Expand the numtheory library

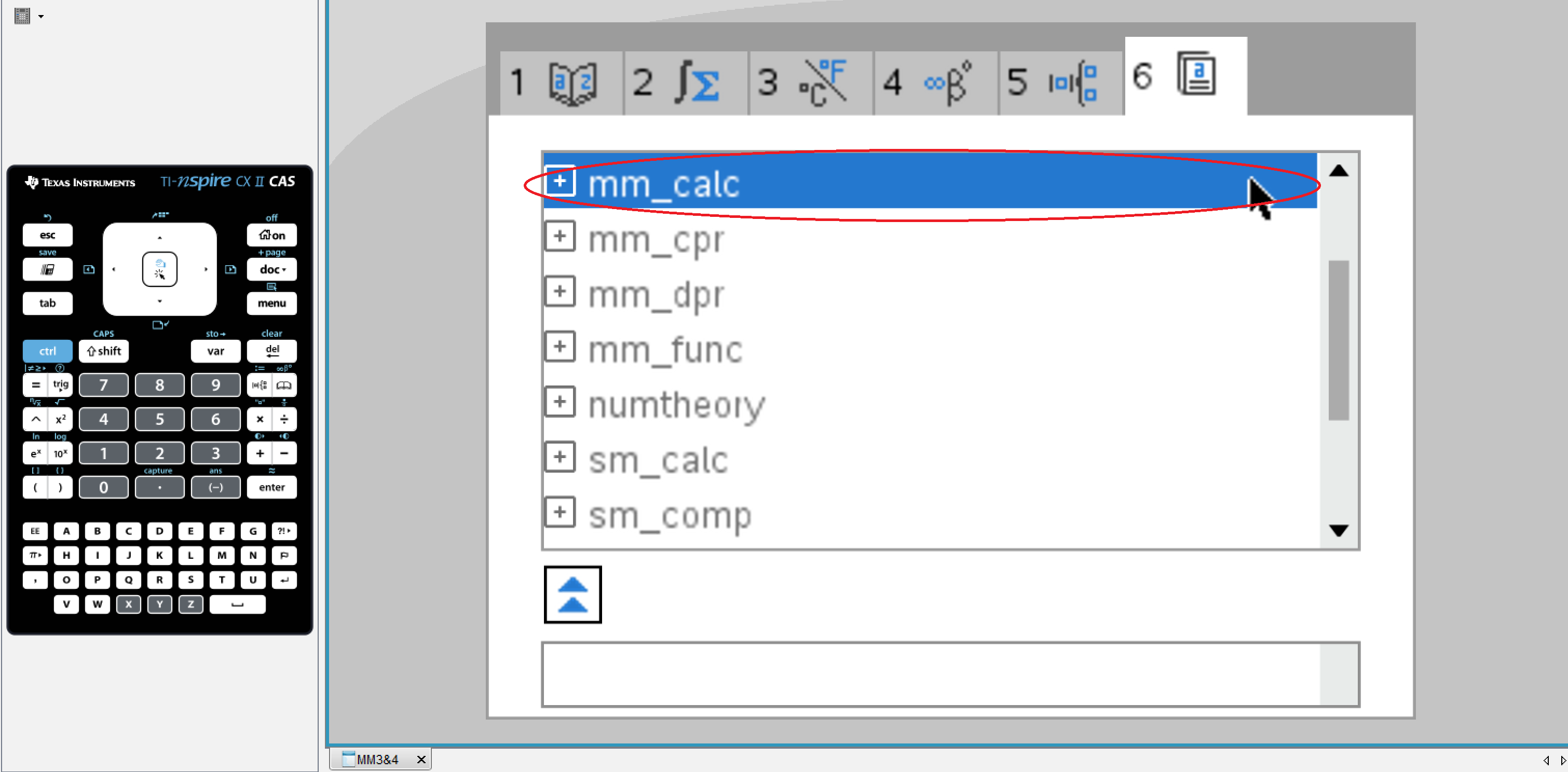click(x=560, y=402)
